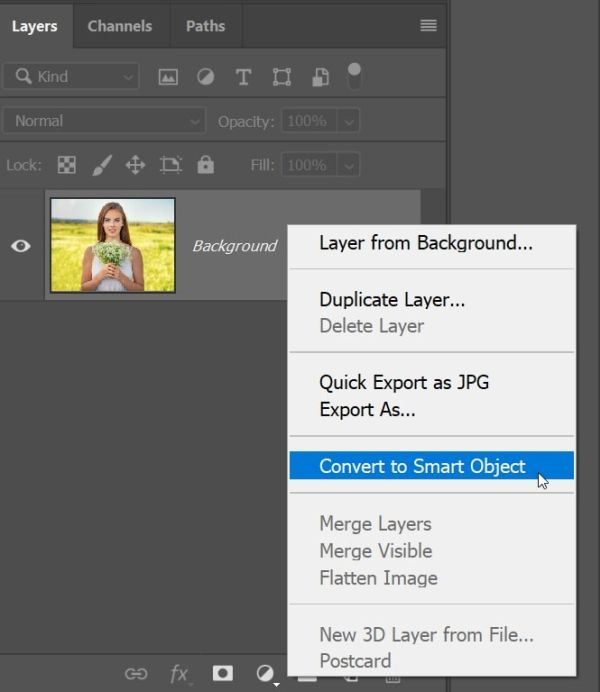Click New 3D Layer from File...
This screenshot has height=692, width=600.
pyautogui.click(x=432, y=635)
